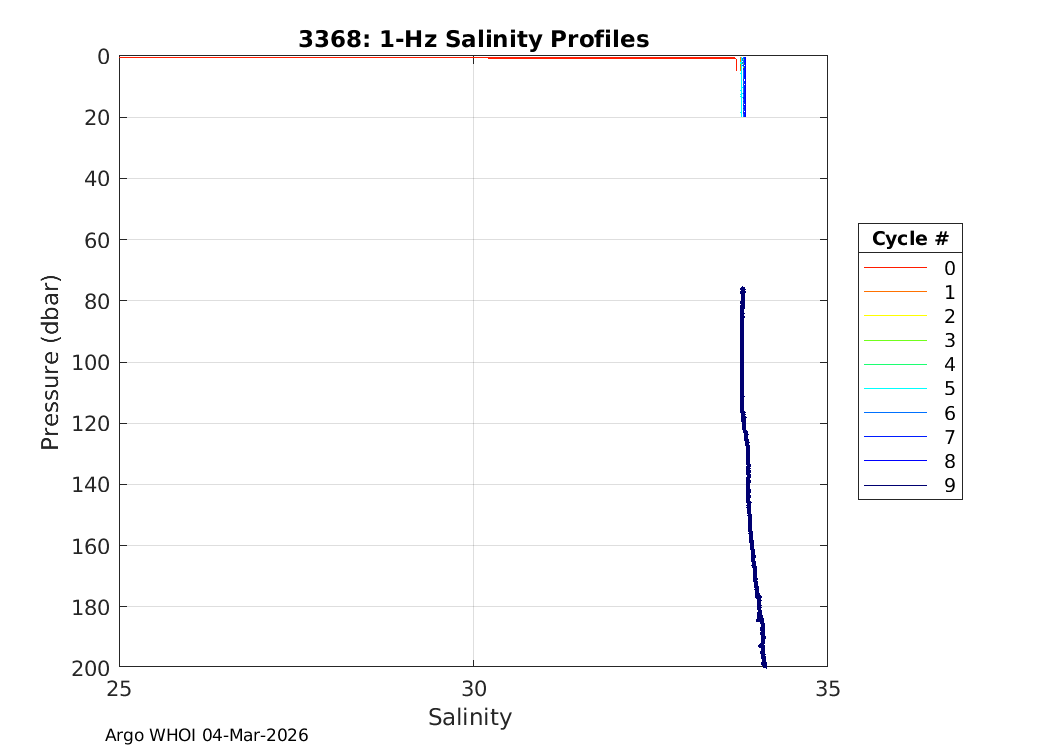Click the cyan Cycle 5 legend line
This screenshot has width=1050, height=750.
click(896, 389)
